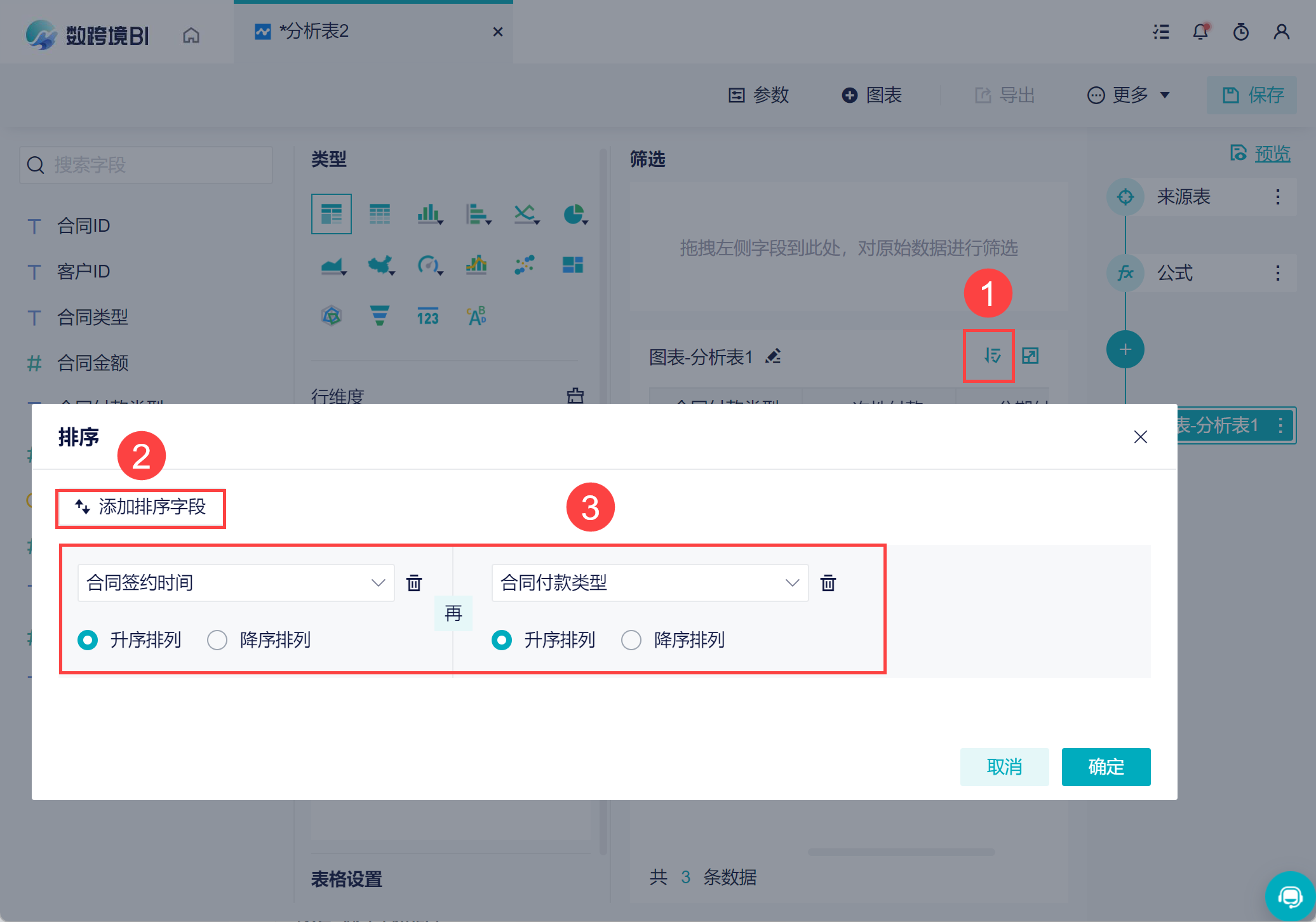This screenshot has width=1316, height=922.
Task: Click the customer support chat icon
Action: click(1289, 897)
